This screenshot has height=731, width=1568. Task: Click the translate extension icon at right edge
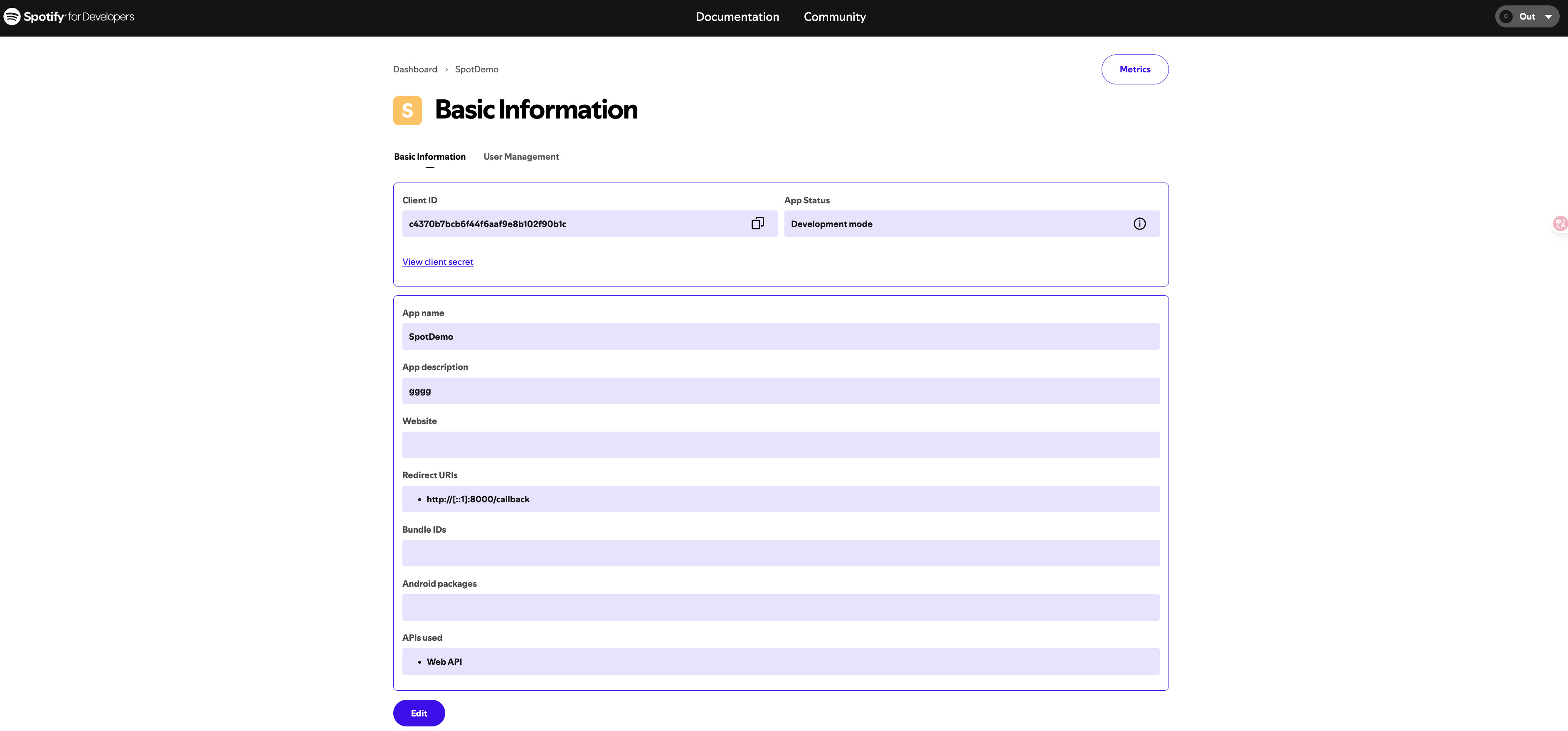1560,223
